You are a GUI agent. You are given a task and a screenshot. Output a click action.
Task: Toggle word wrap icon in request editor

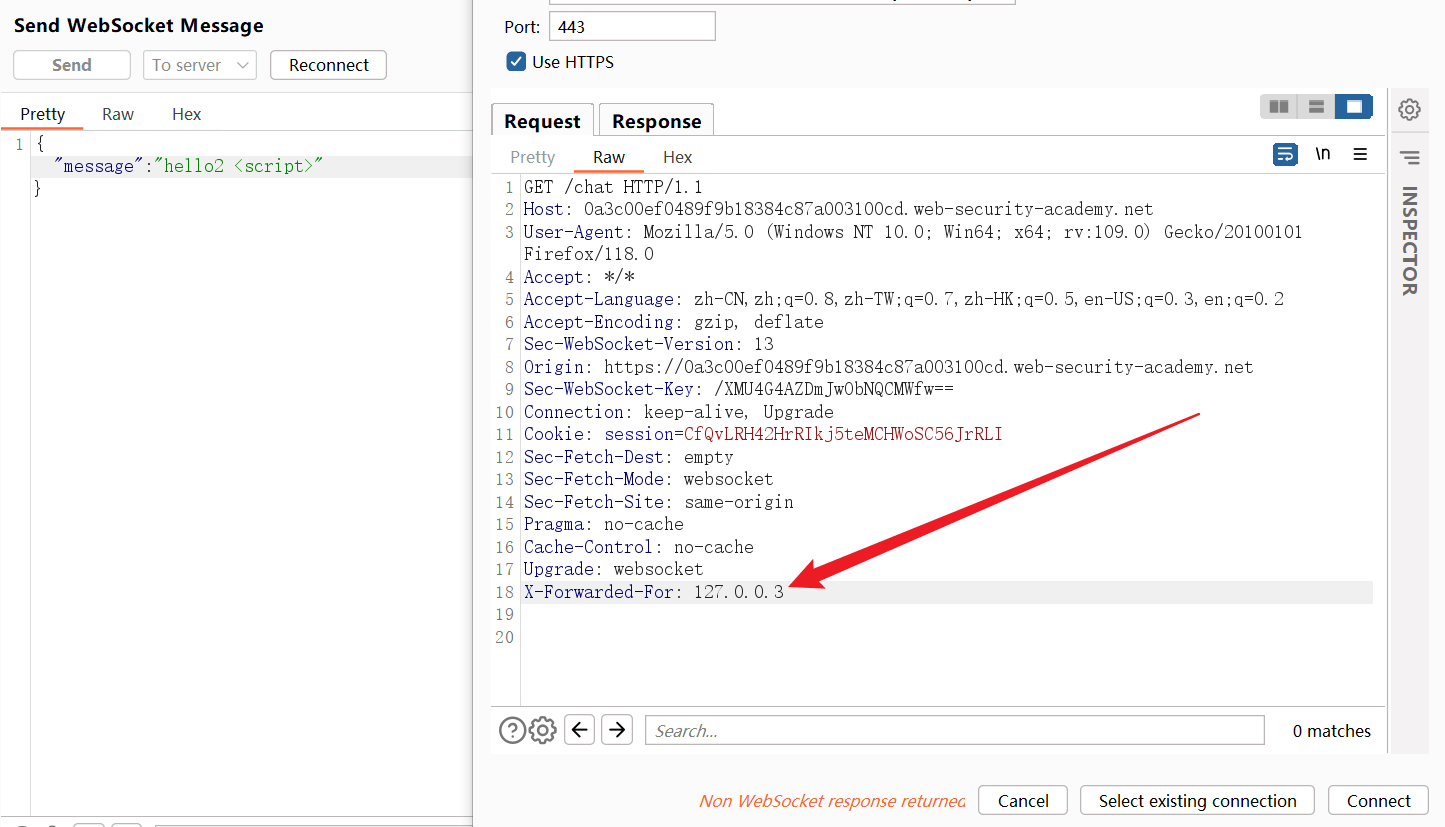[1285, 154]
